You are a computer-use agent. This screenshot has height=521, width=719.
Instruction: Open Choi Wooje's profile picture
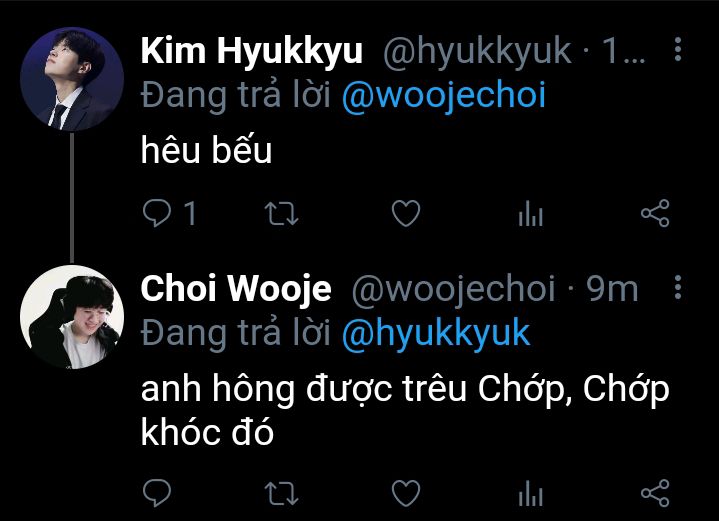point(72,317)
